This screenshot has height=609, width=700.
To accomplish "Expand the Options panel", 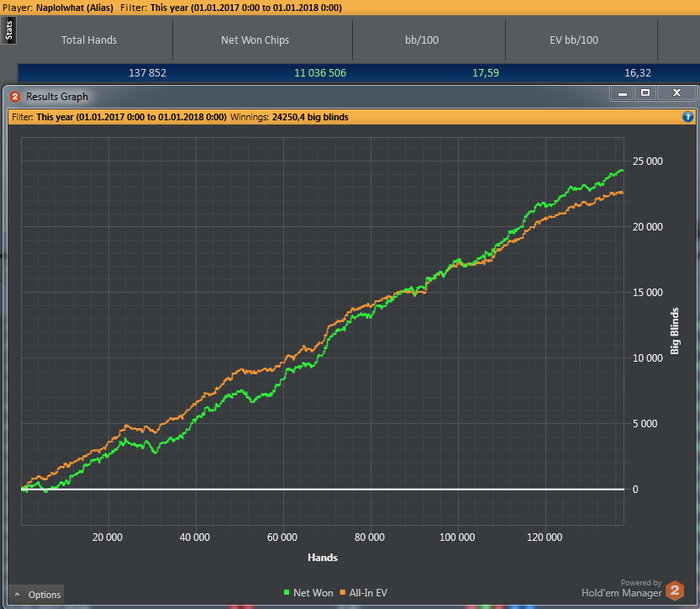I will [37, 595].
